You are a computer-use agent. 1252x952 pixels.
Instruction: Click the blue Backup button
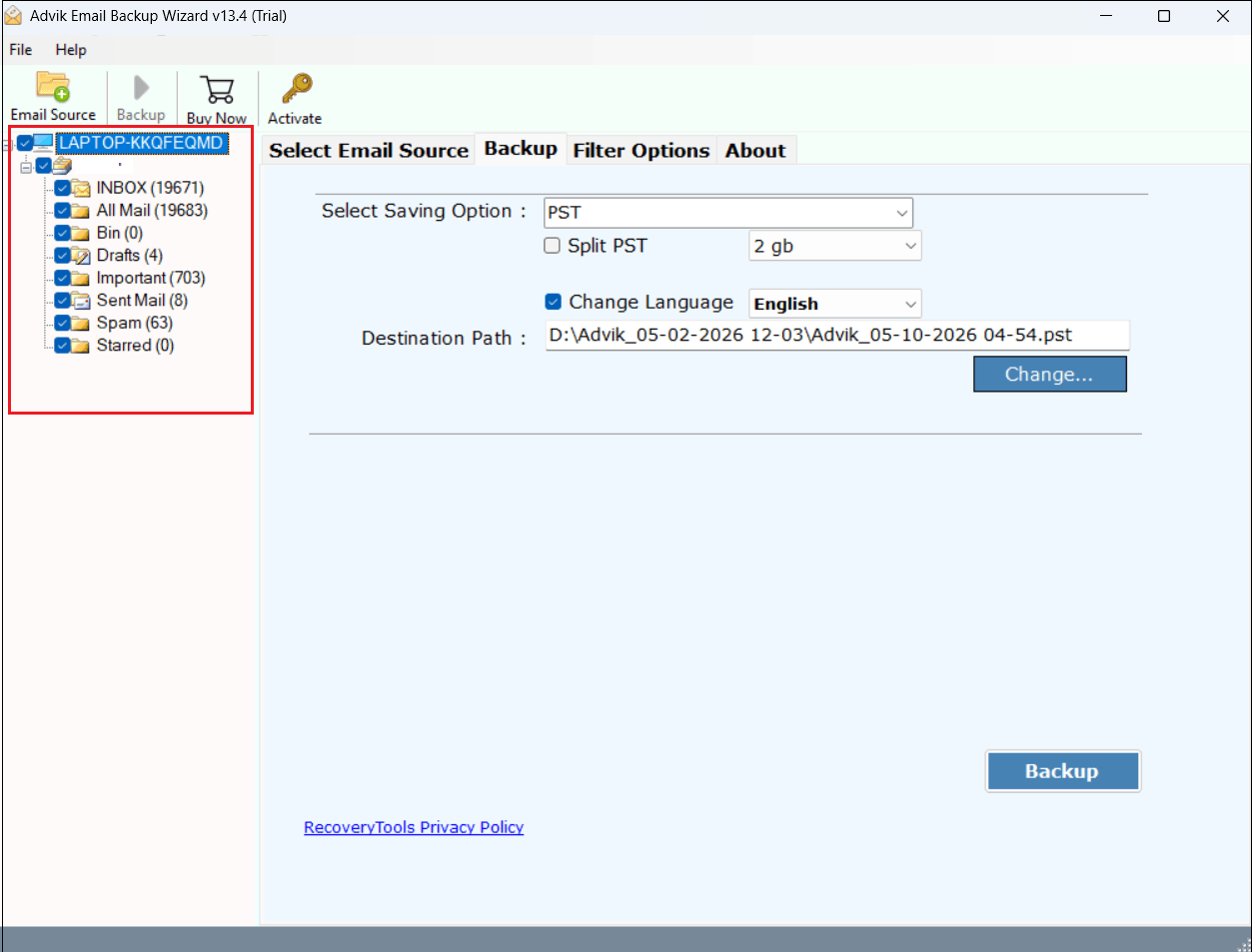pos(1063,771)
